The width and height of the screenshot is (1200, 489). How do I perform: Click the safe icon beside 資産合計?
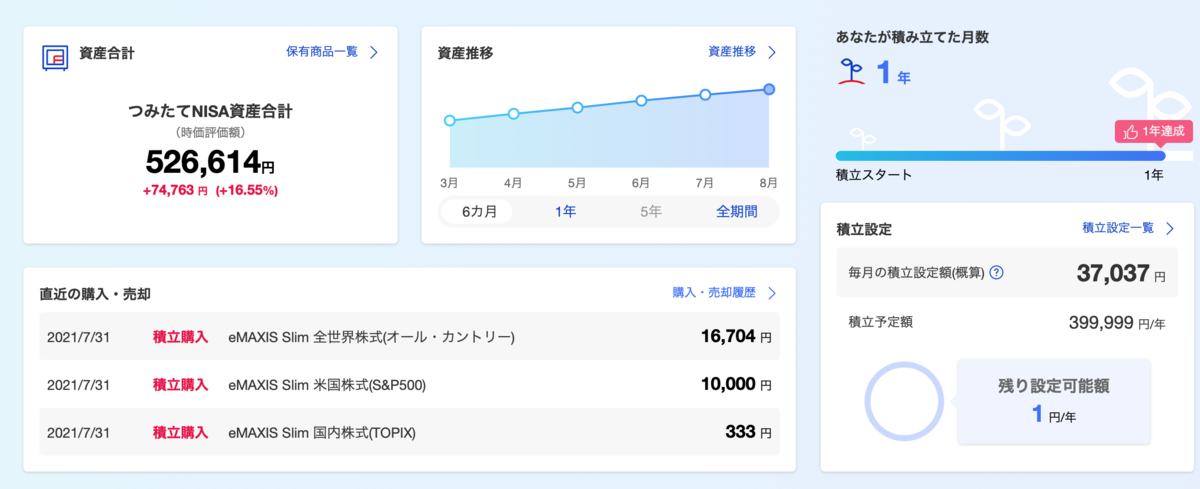[x=54, y=57]
